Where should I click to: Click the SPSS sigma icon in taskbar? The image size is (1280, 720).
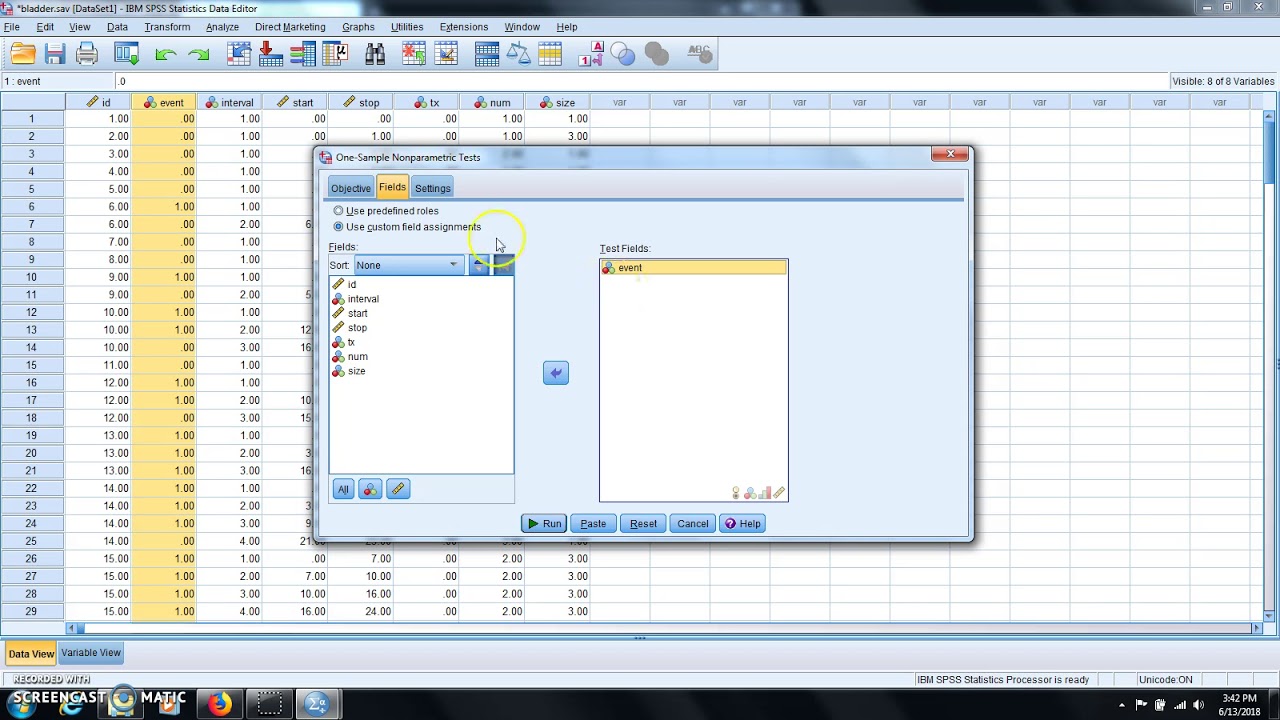click(316, 704)
